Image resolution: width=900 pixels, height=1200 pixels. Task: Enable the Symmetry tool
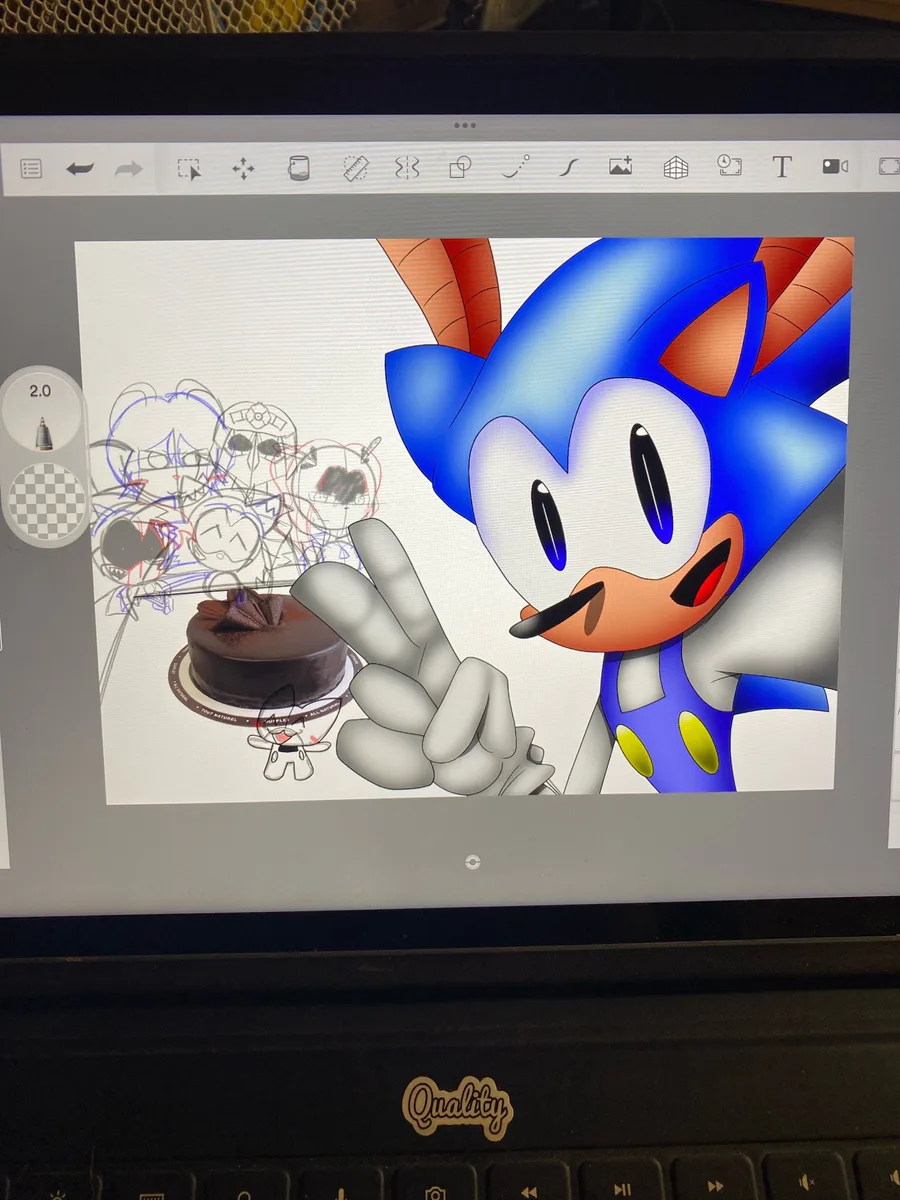pyautogui.click(x=407, y=168)
